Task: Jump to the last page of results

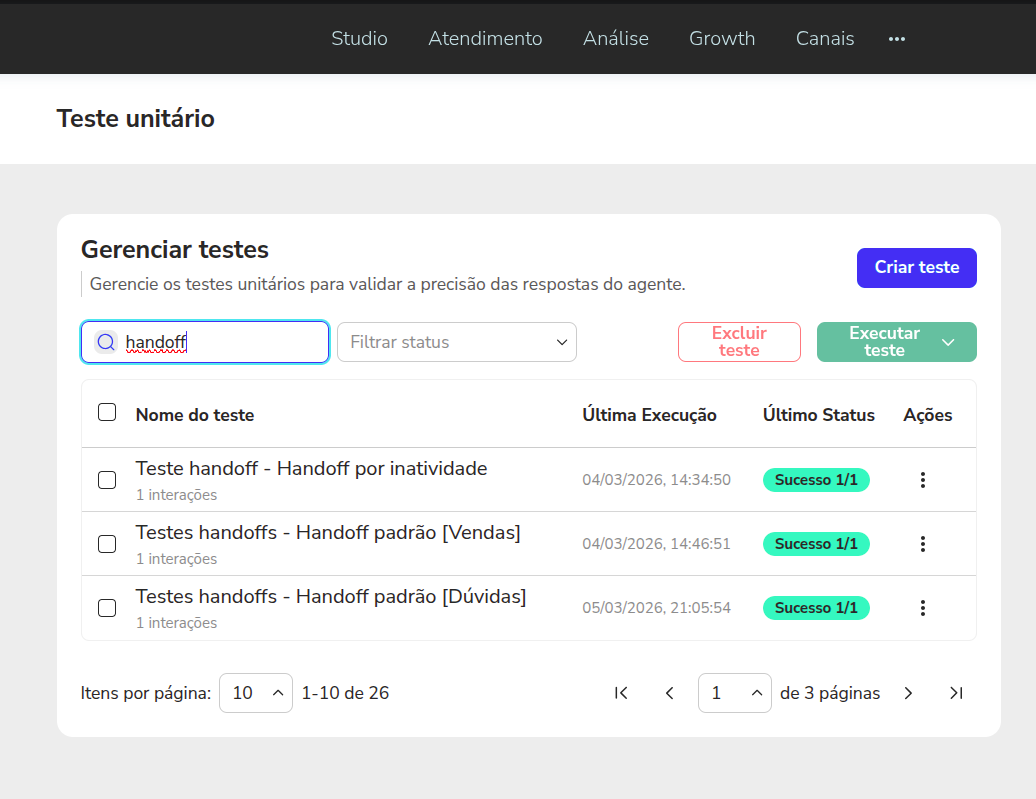Action: tap(956, 693)
